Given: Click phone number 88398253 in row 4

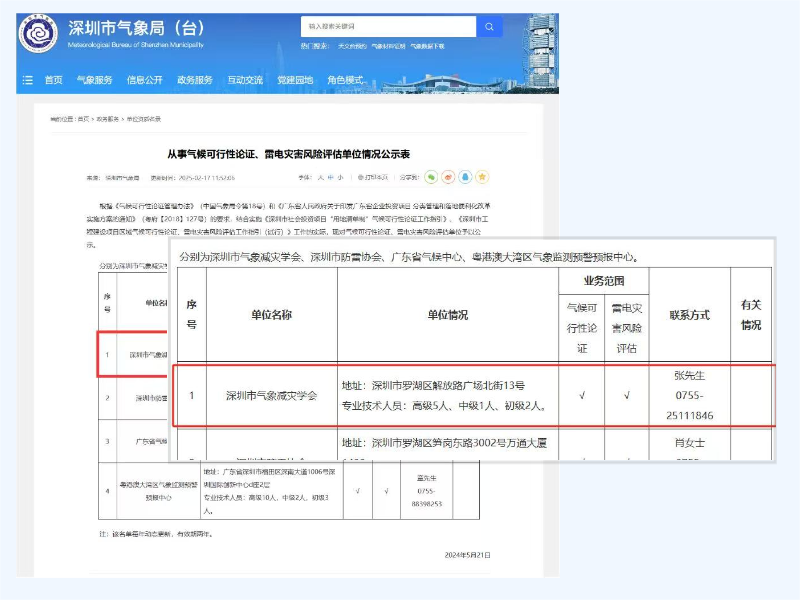Looking at the screenshot, I should tap(427, 504).
